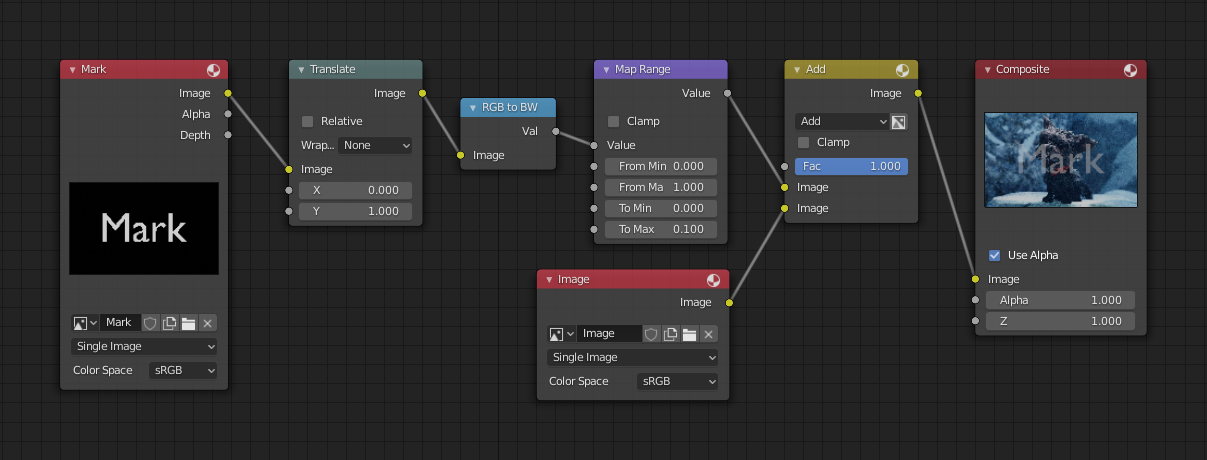
Task: Open image folder icon in Image node
Action: [x=689, y=334]
